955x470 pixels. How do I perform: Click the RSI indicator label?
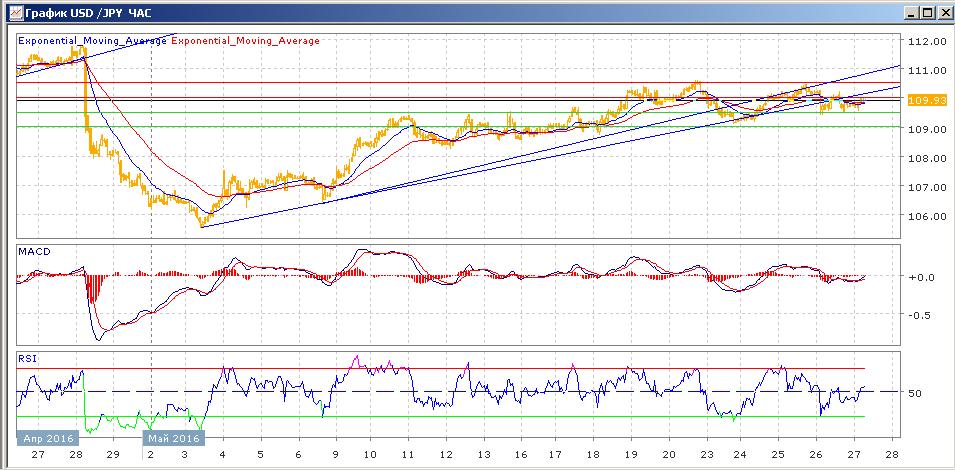[27, 359]
